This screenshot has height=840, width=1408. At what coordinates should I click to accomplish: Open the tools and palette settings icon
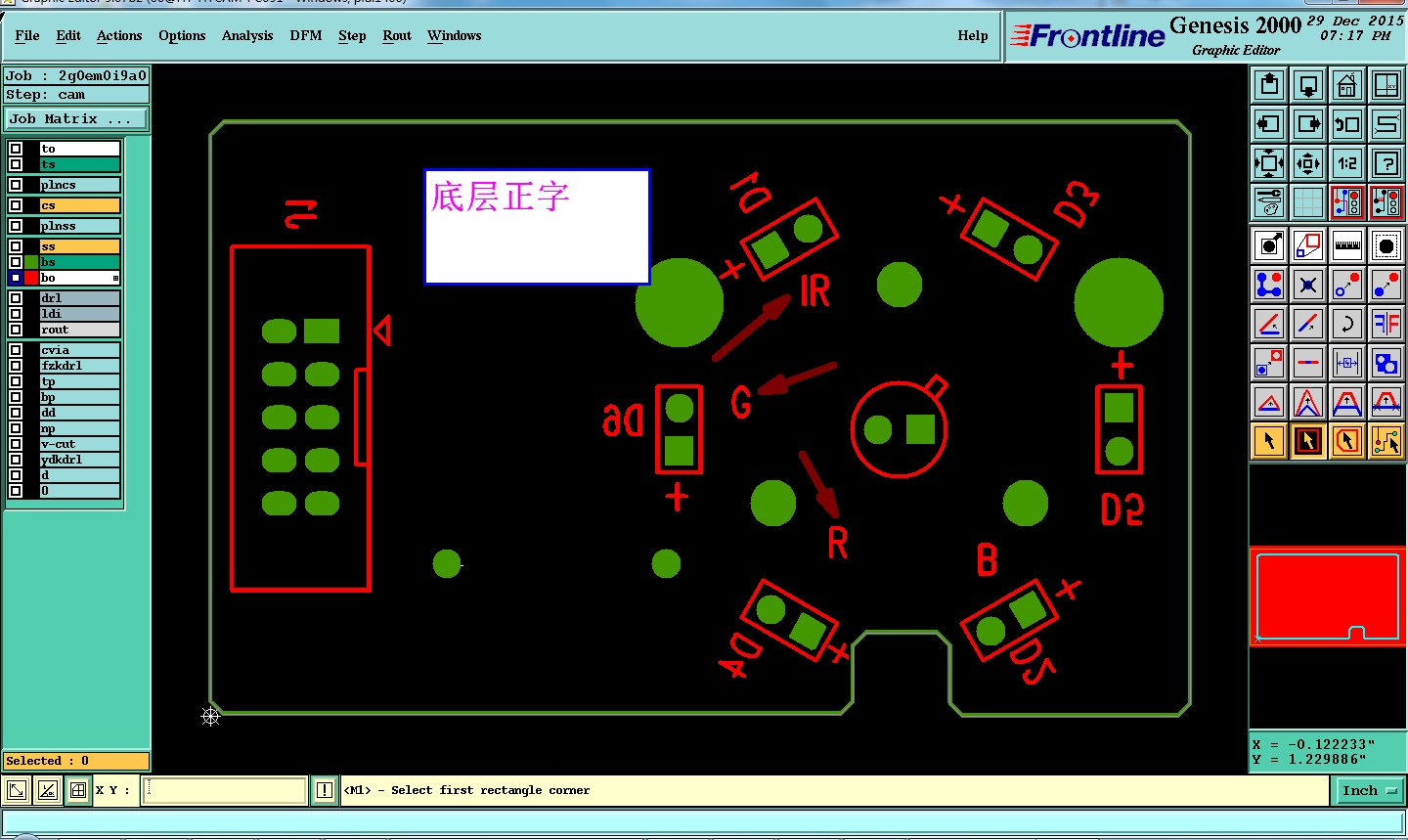coord(1269,202)
